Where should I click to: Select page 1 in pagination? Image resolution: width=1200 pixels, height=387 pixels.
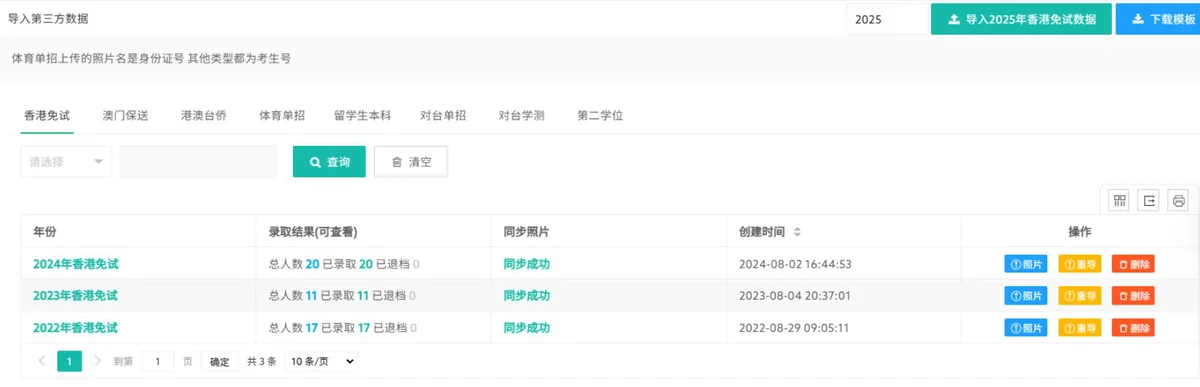(x=69, y=361)
